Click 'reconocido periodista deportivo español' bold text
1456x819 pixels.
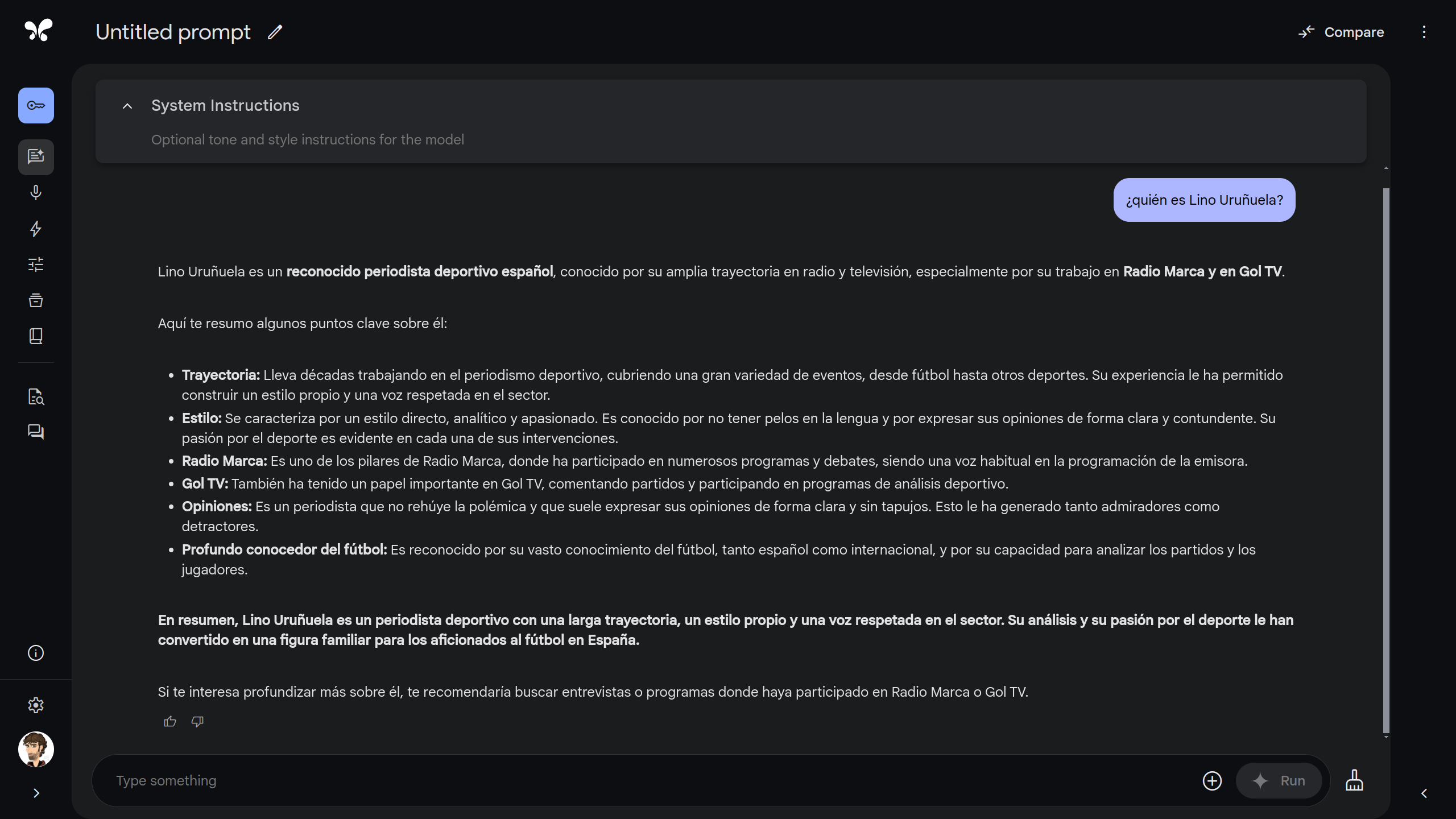(420, 272)
